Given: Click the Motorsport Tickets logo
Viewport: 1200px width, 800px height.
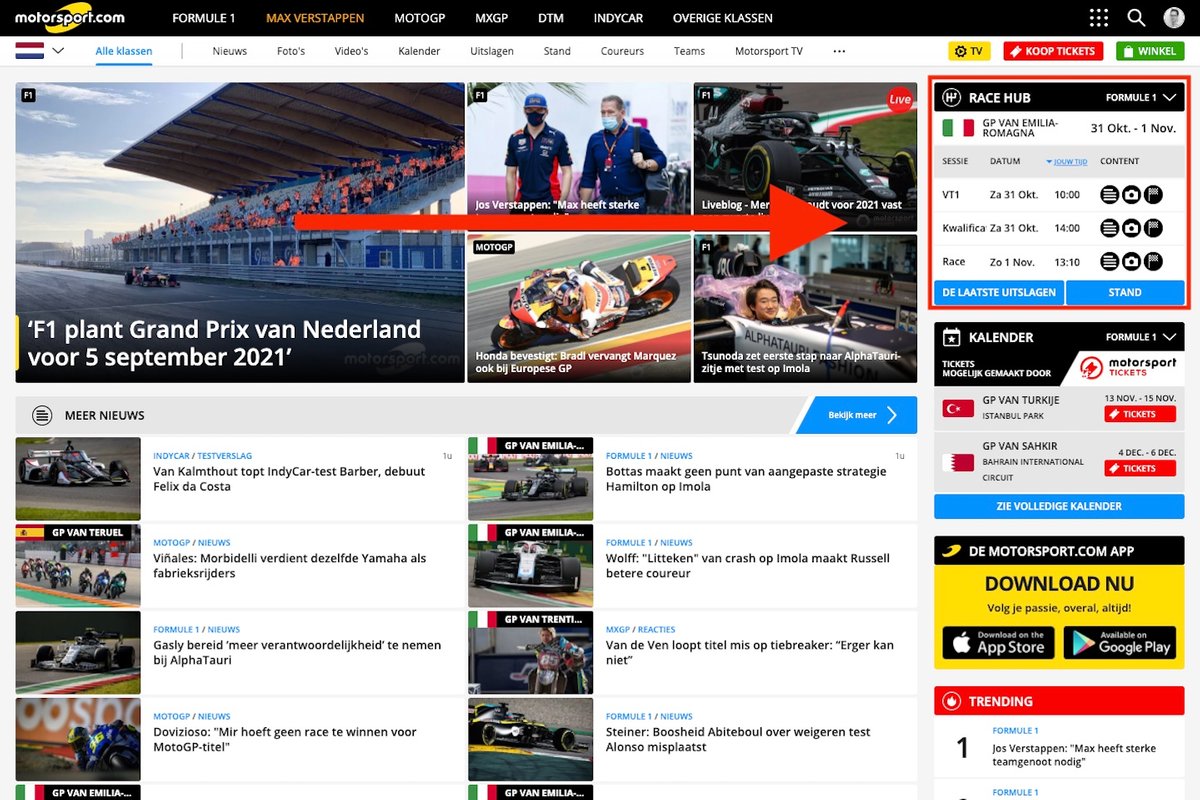Looking at the screenshot, I should click(1130, 367).
